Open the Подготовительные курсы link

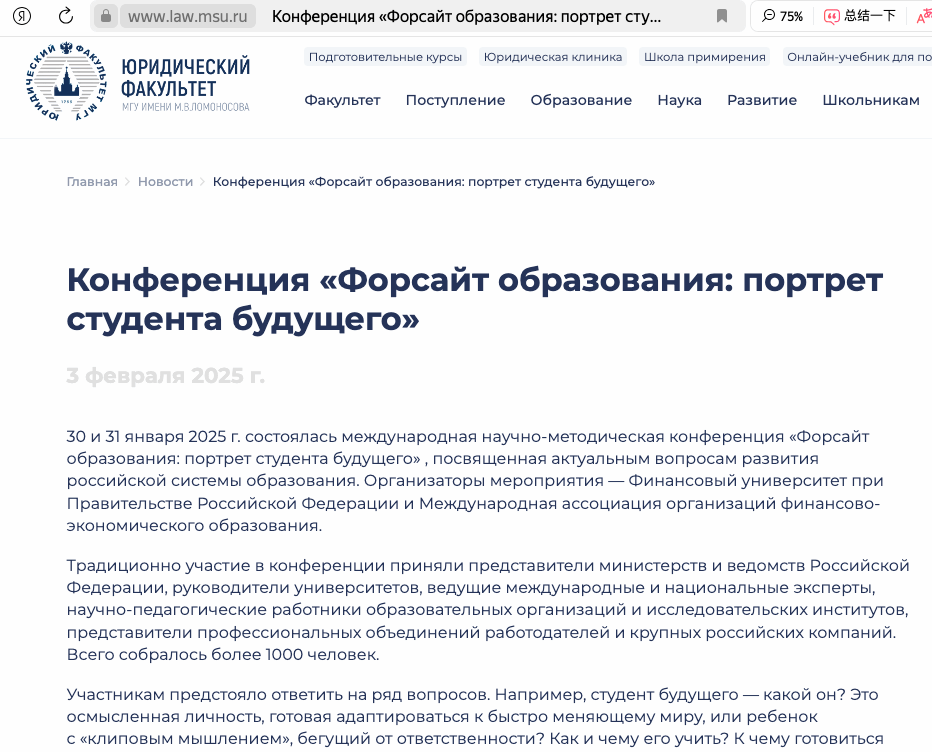point(385,57)
